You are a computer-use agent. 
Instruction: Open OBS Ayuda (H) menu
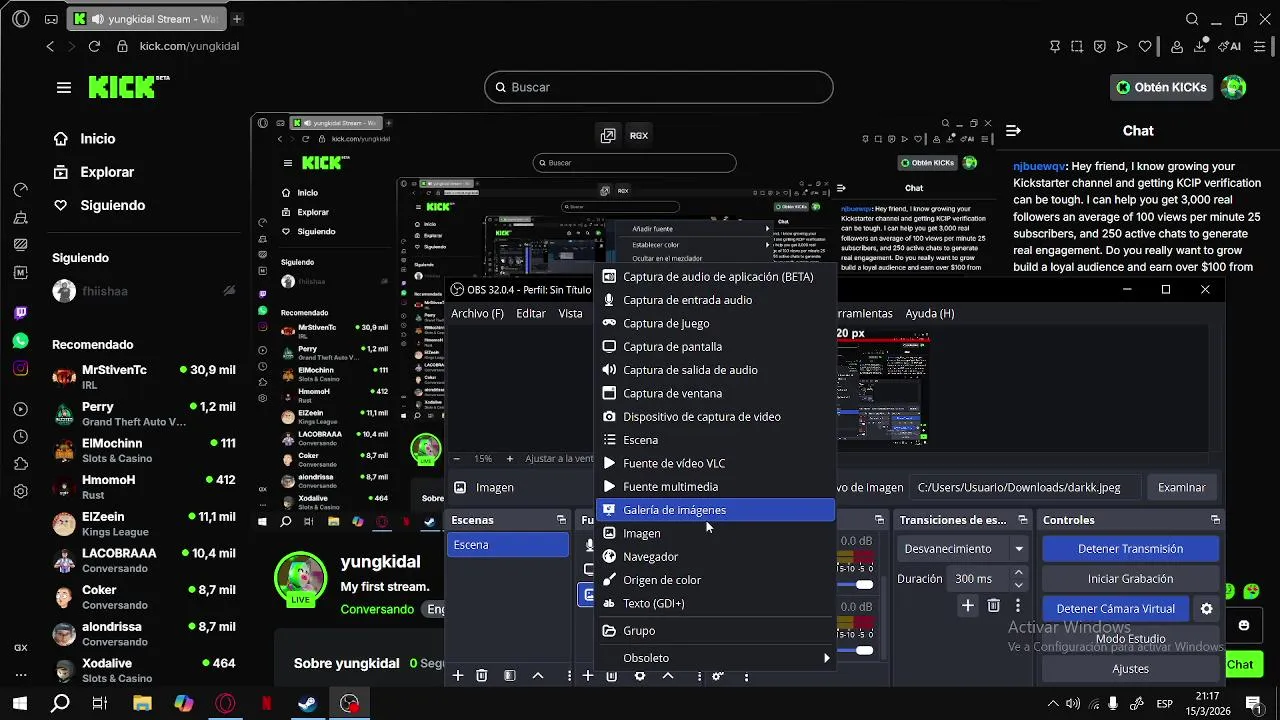[930, 313]
